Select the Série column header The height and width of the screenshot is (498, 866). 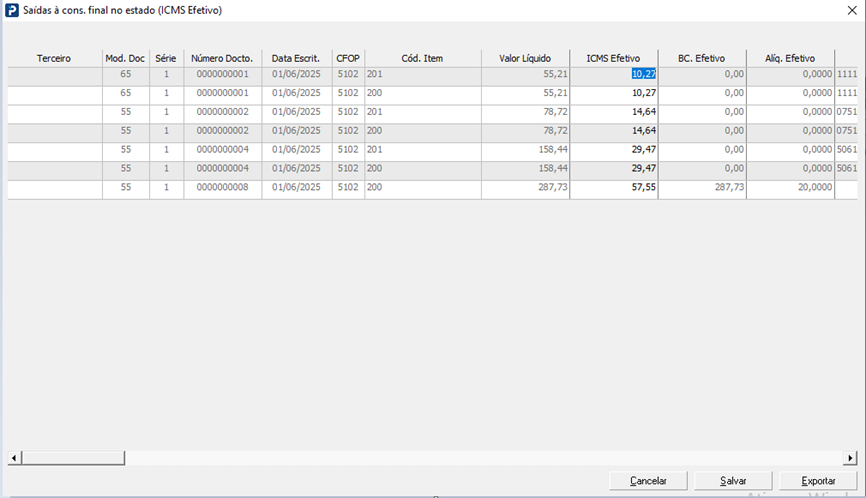pos(166,59)
